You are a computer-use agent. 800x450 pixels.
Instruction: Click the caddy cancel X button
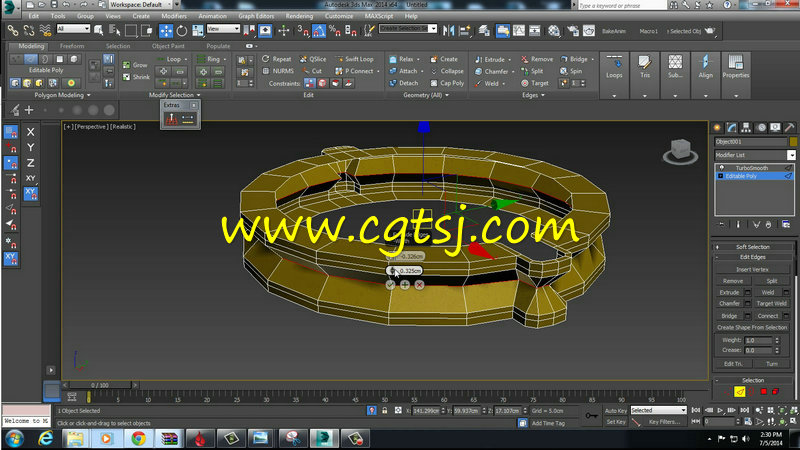419,285
